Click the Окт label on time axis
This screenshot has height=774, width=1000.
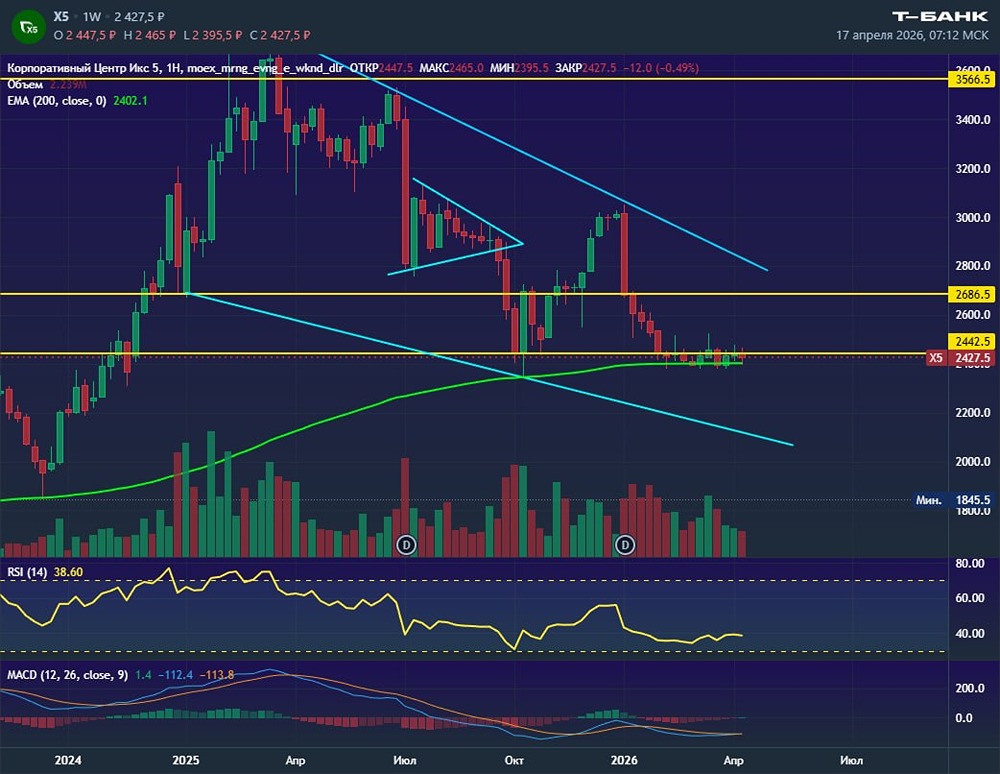coord(514,760)
